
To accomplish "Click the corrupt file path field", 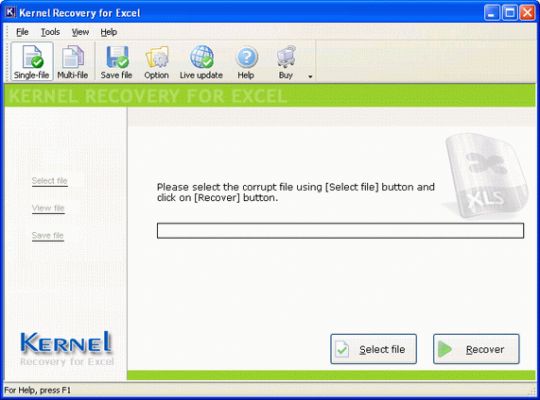I will (x=340, y=230).
